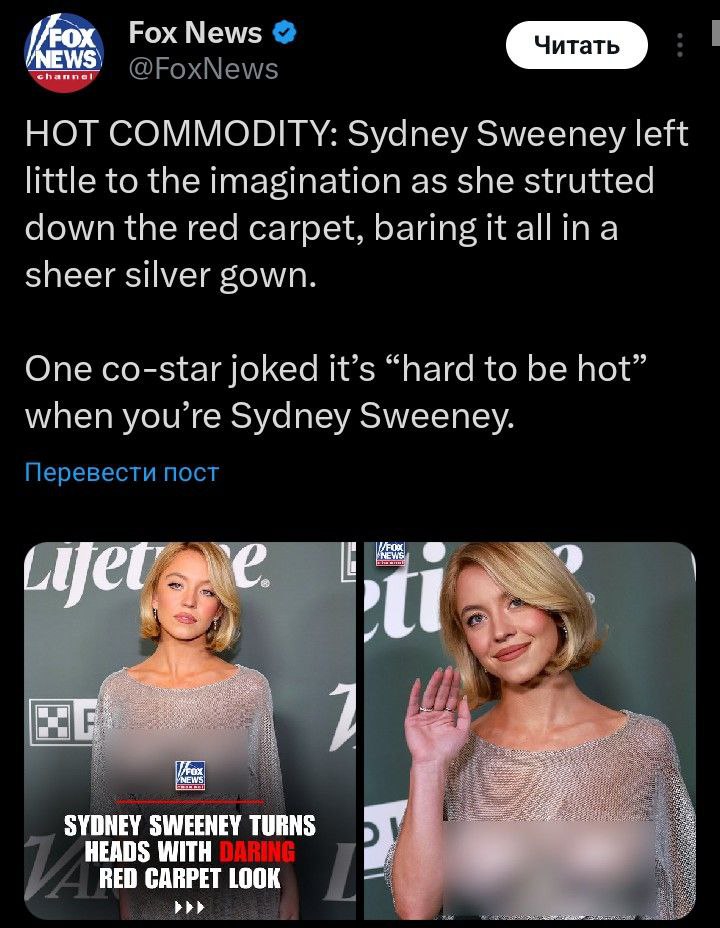720x928 pixels.
Task: Click Fox News logo above headline caption
Action: pos(191,775)
